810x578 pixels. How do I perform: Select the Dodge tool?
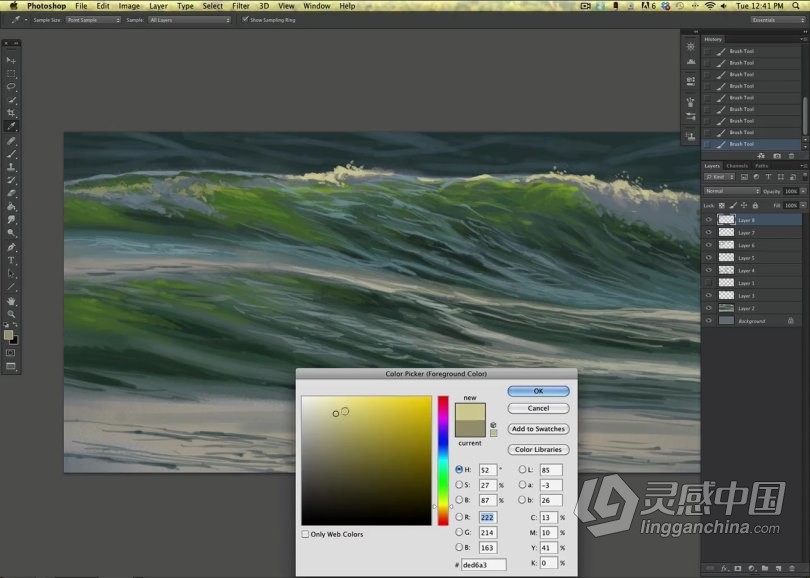11,233
